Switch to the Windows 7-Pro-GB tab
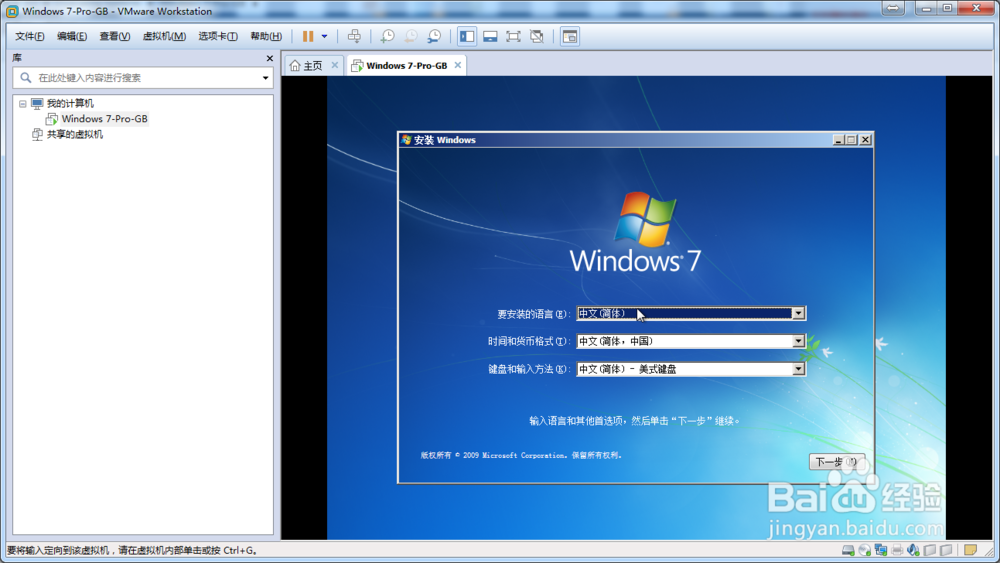The height and width of the screenshot is (563, 1000). tap(407, 66)
